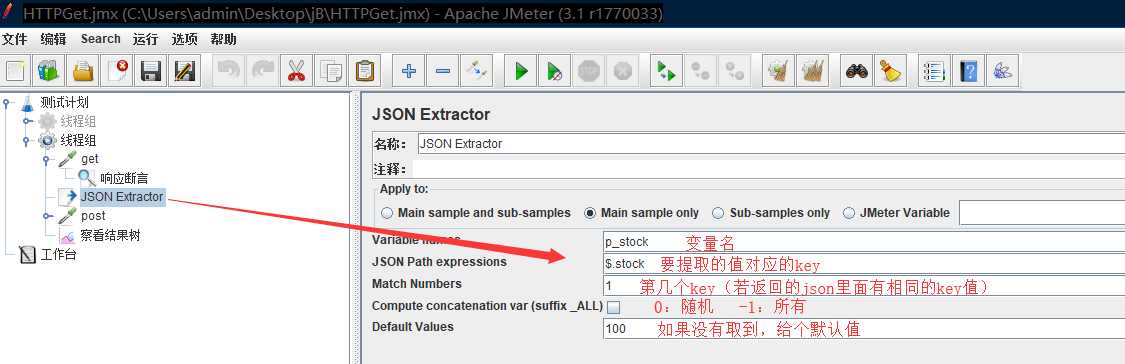Select 测试计划 in the tree
Image resolution: width=1125 pixels, height=364 pixels.
65,103
